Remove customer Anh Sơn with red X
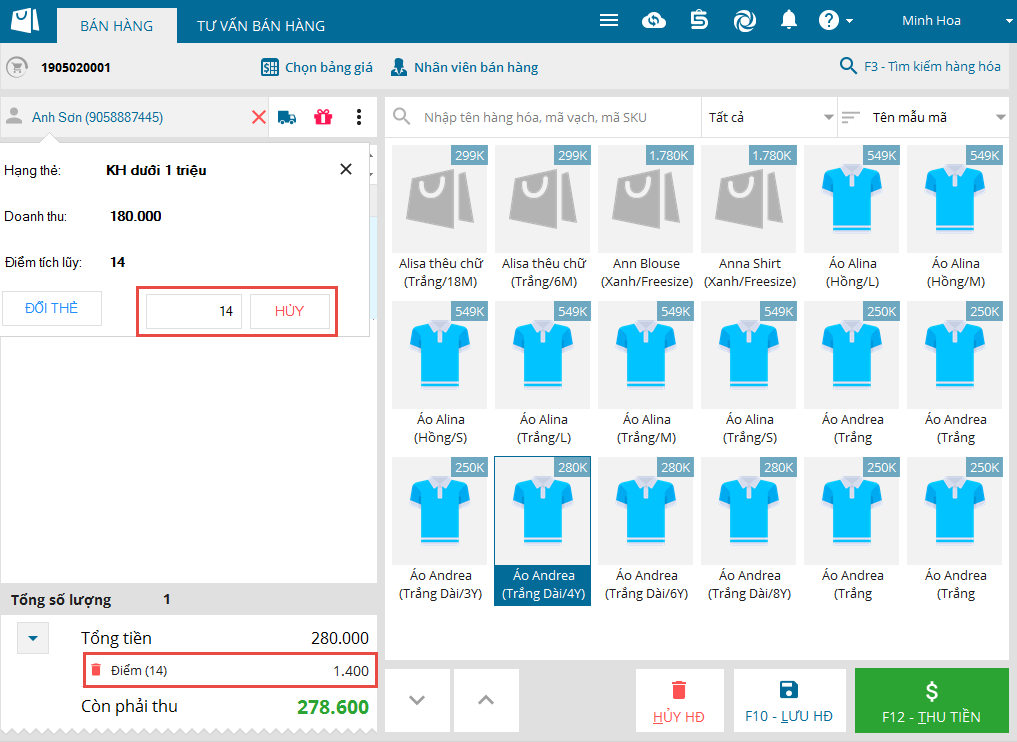Screen dimensions: 1017x742 (258, 117)
